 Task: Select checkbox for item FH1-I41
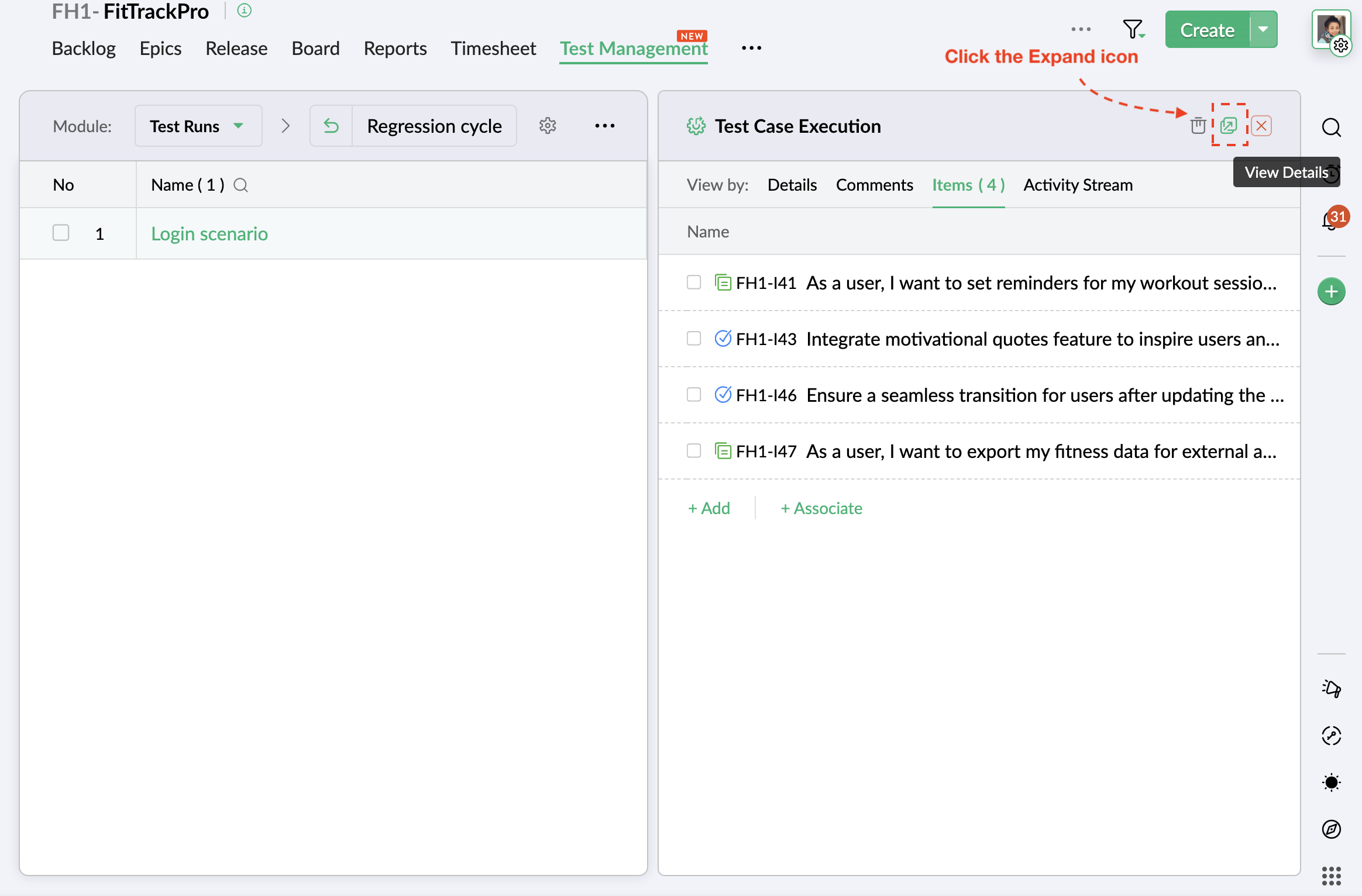coord(694,282)
